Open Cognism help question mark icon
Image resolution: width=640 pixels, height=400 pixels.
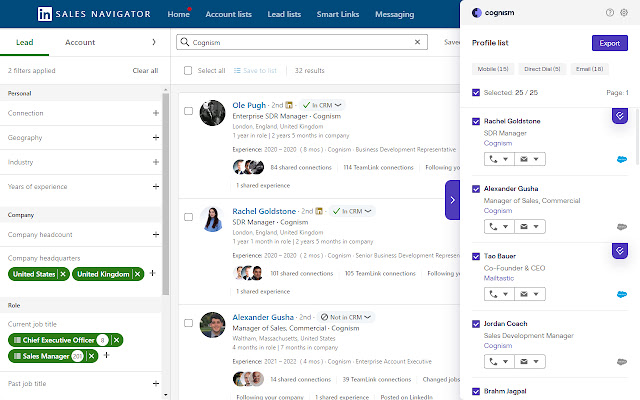coord(609,13)
